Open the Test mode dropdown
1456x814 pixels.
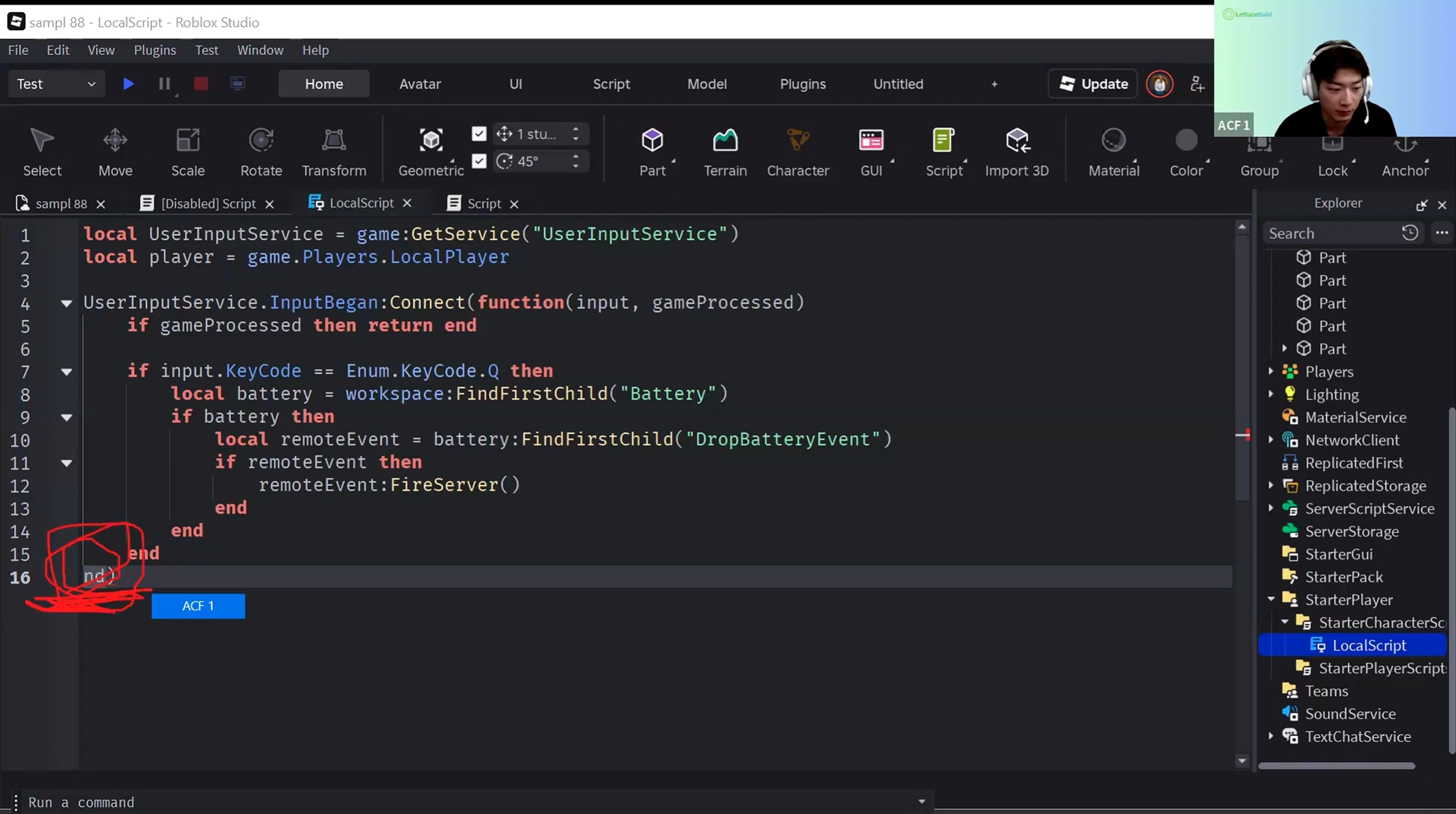pyautogui.click(x=56, y=84)
